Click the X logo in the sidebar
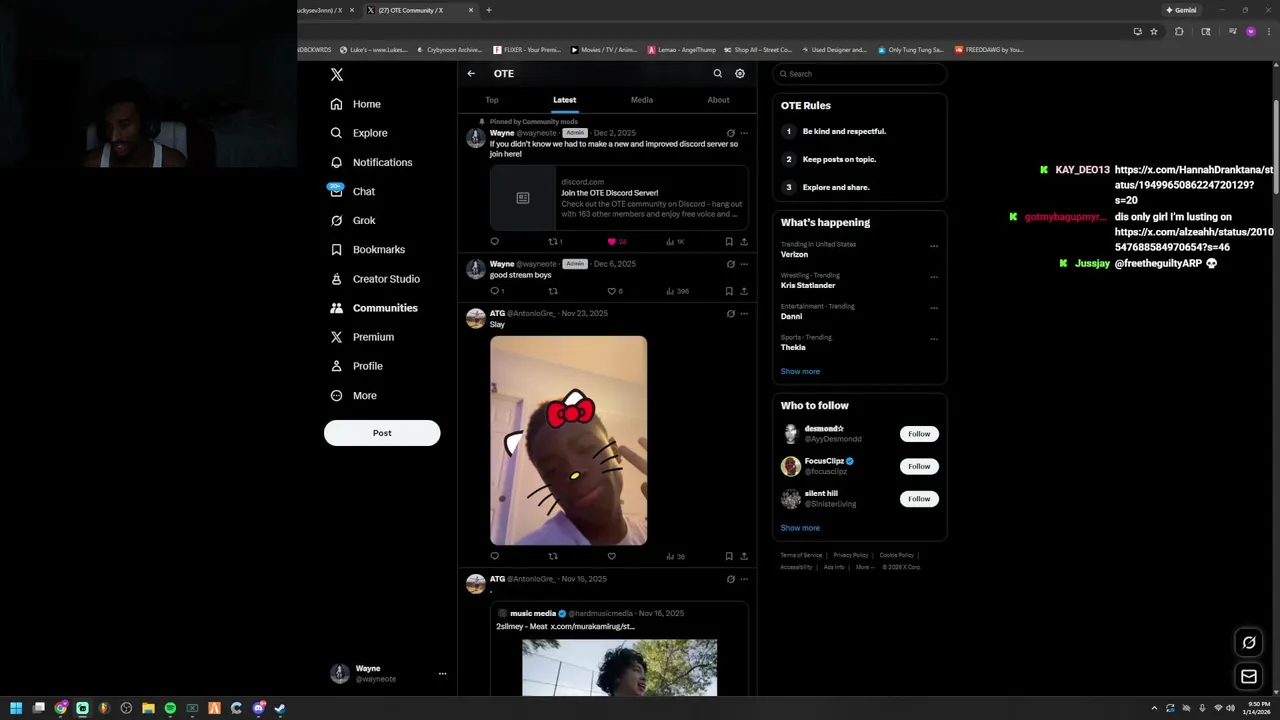This screenshot has width=1280, height=720. (x=337, y=74)
